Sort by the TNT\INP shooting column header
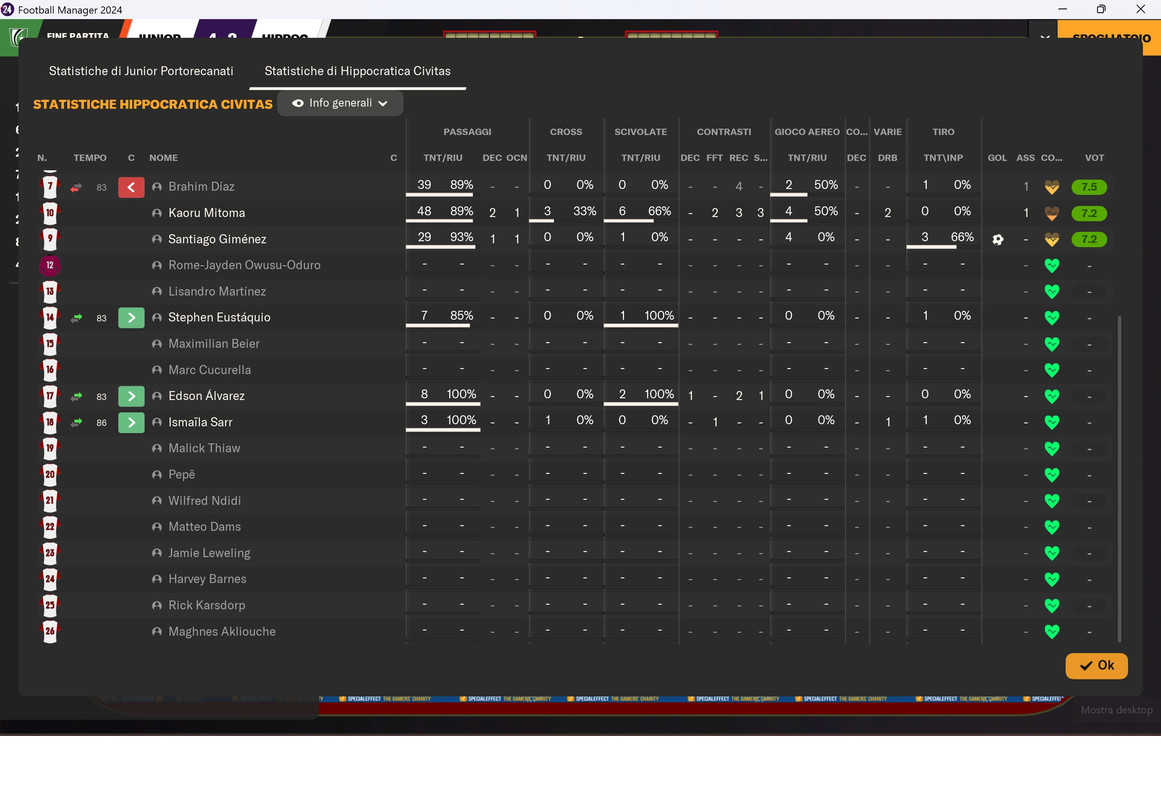1161x800 pixels. [x=943, y=158]
